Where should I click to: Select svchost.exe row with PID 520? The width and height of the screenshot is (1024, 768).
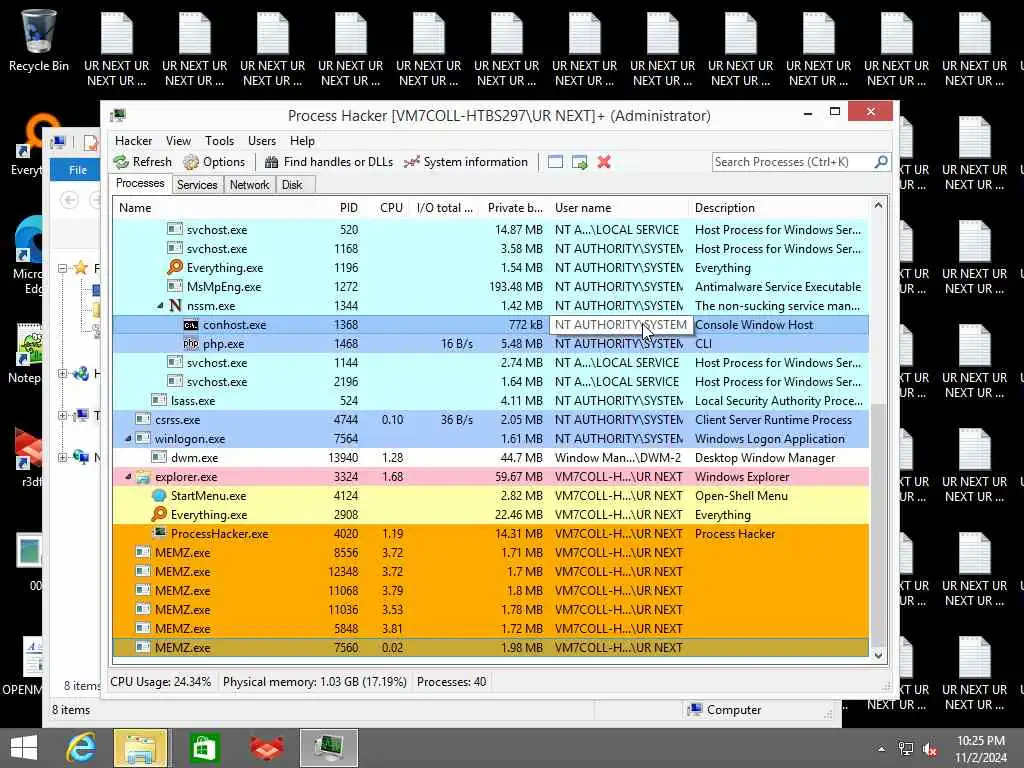tap(490, 230)
